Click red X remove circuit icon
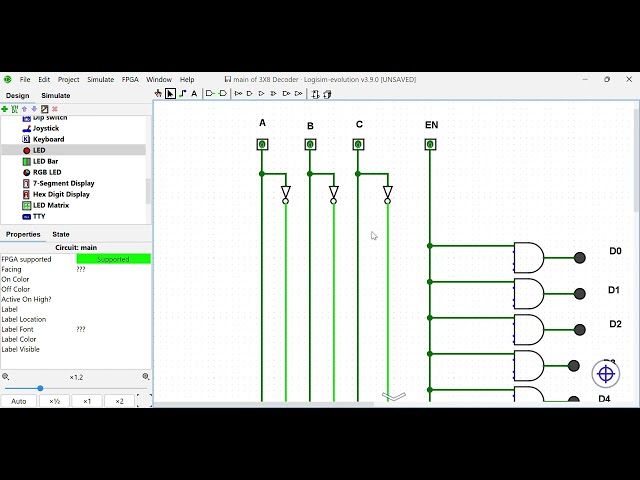This screenshot has width=640, height=480. point(55,109)
